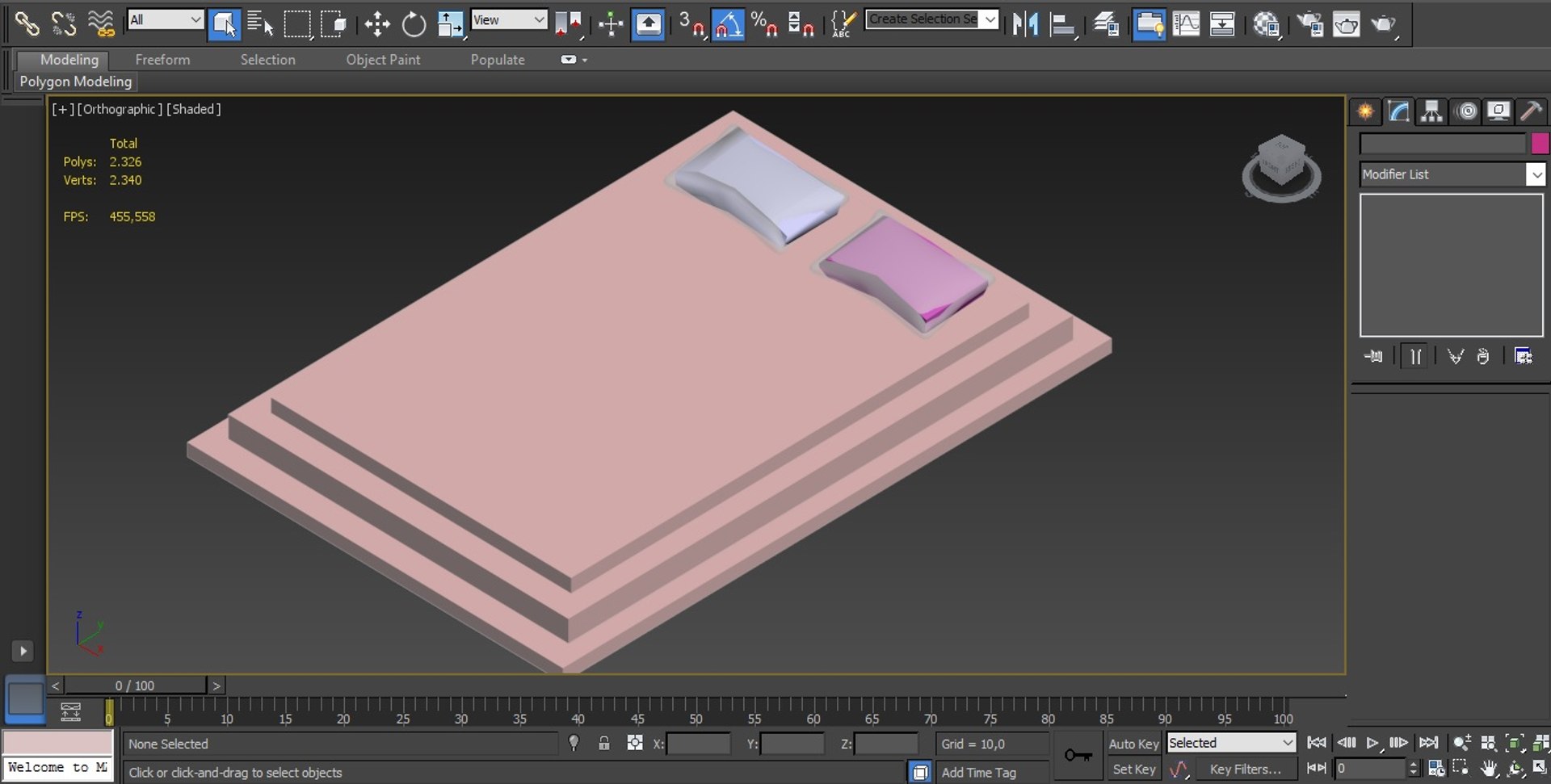Click the Align tool icon
This screenshot has width=1551, height=784.
(1062, 23)
